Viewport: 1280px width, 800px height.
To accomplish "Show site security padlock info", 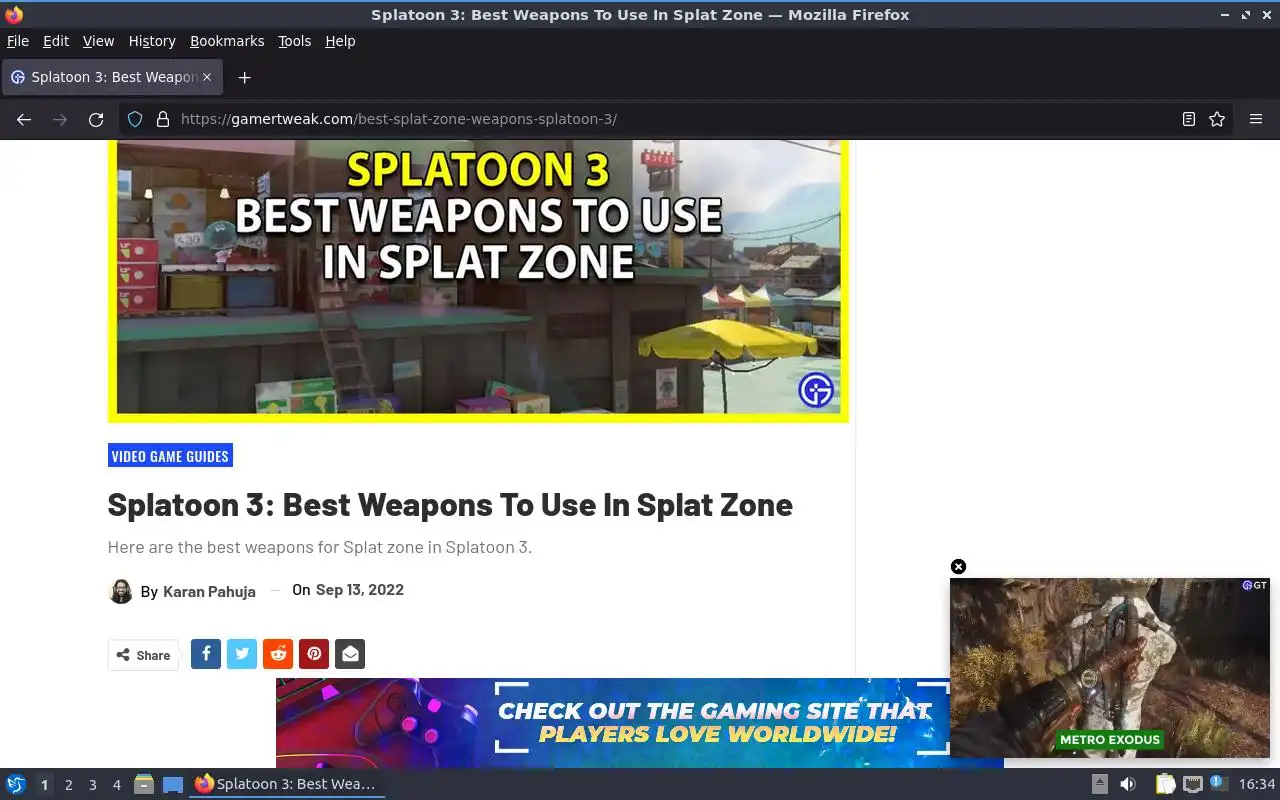I will [163, 119].
